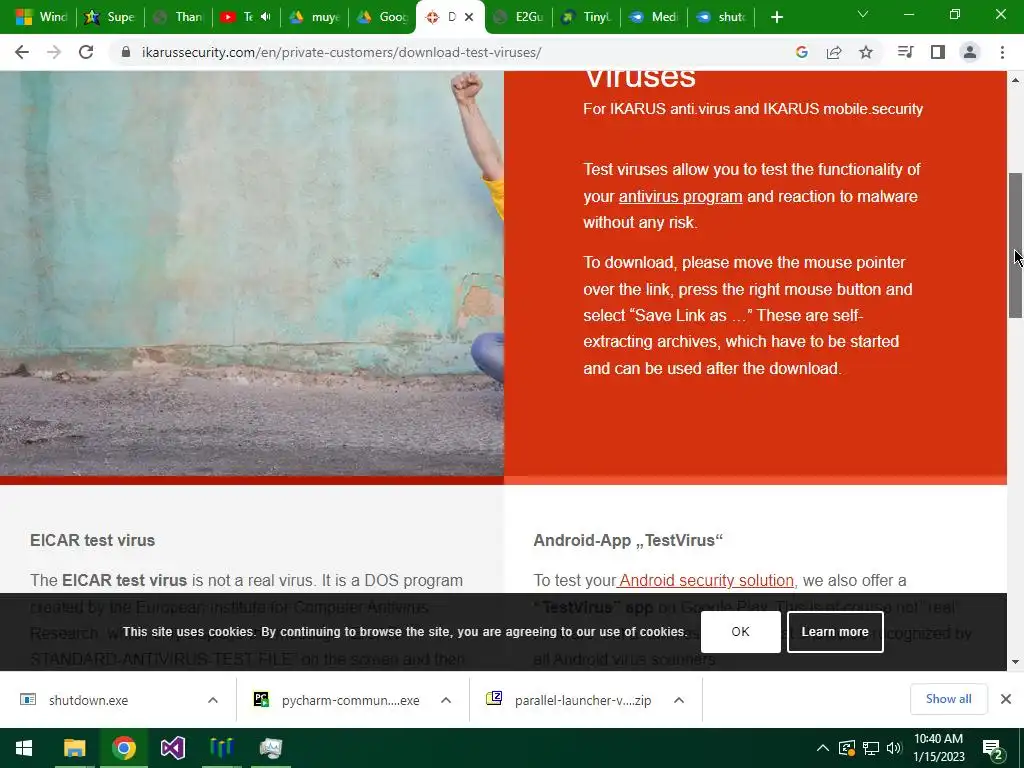Click Learn more about cookies
The width and height of the screenshot is (1024, 768).
pos(835,632)
